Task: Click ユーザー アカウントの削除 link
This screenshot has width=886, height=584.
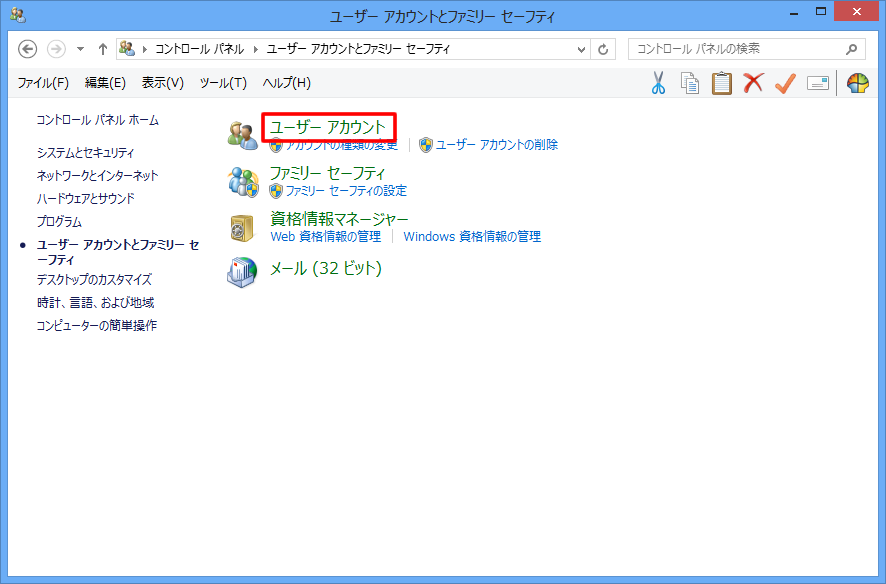Action: pos(497,145)
